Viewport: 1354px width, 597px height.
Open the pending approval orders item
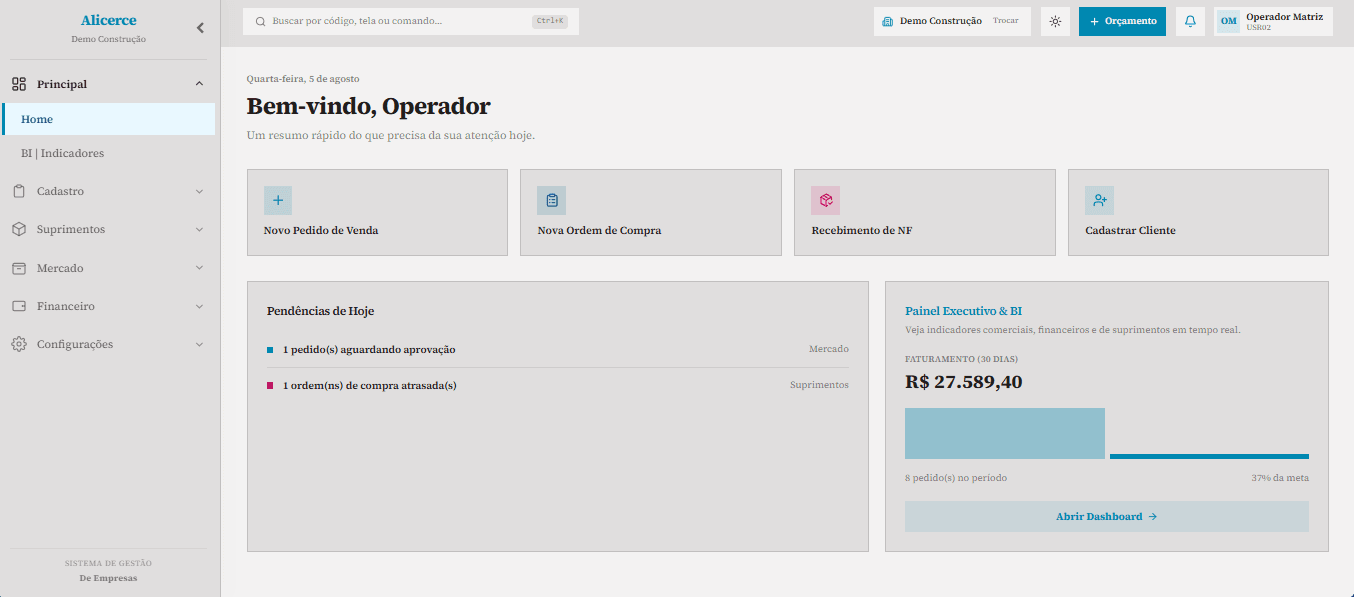pos(558,349)
